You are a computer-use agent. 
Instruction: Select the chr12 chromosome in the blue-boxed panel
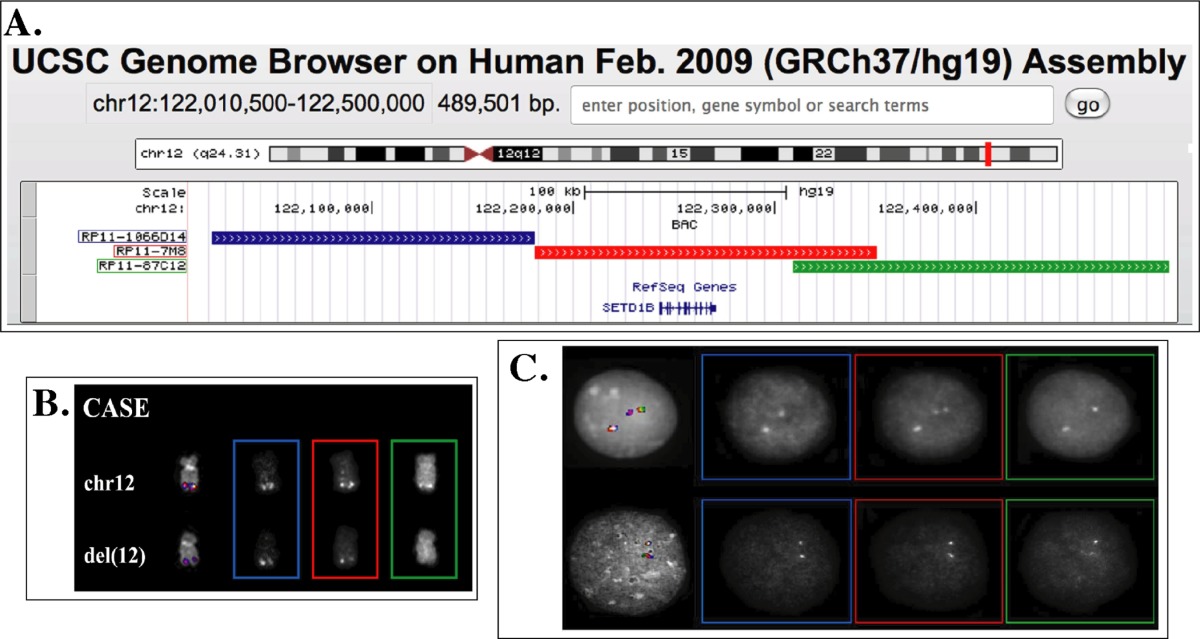click(264, 471)
